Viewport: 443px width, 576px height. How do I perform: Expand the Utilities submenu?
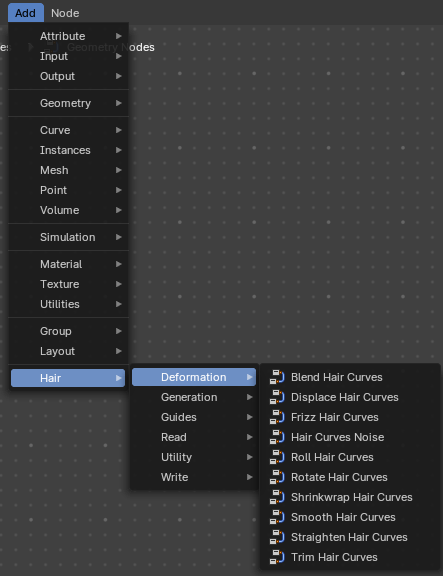click(68, 304)
